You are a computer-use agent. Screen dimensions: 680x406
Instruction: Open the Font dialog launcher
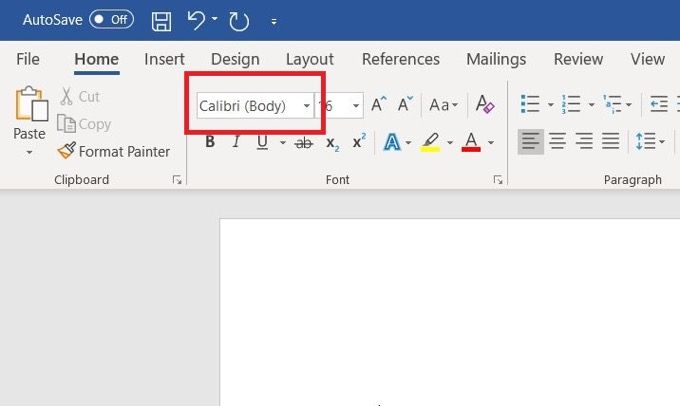click(x=498, y=180)
